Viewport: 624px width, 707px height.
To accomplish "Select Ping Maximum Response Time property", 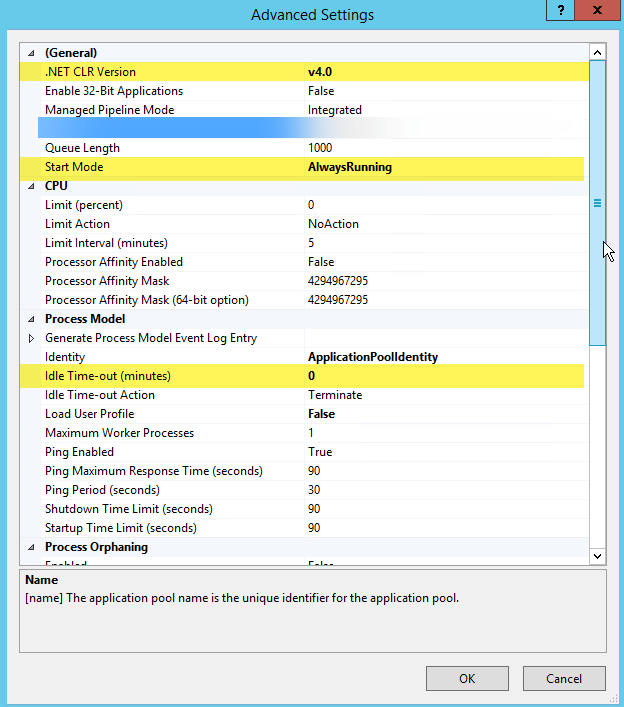I will (154, 471).
